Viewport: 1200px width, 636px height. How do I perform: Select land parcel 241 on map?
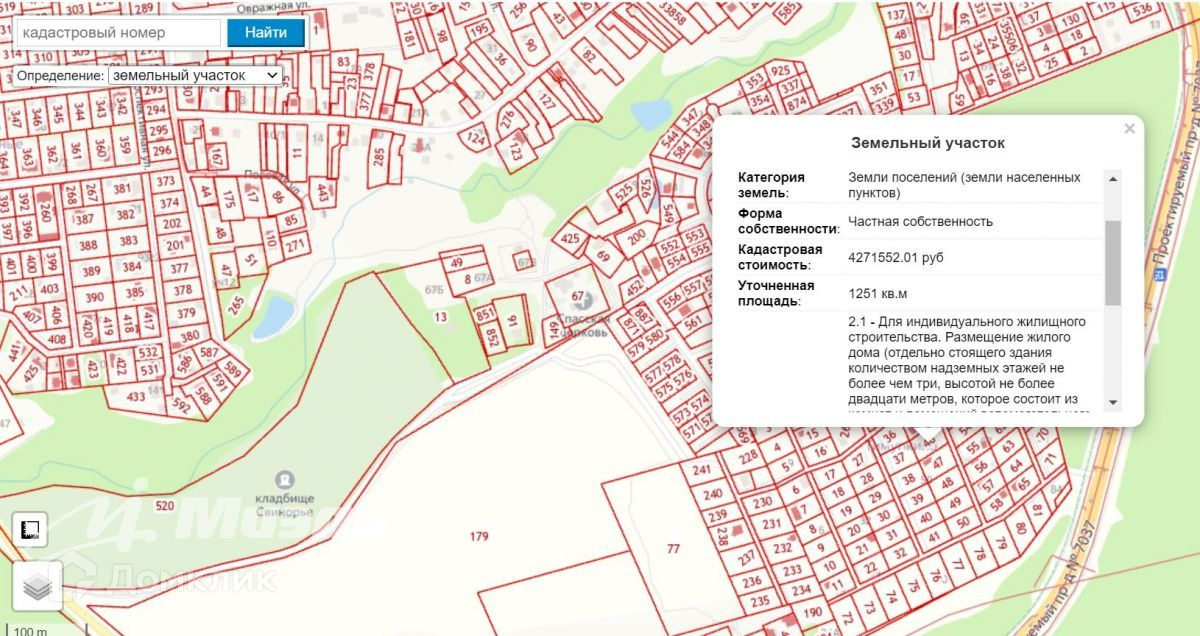pos(701,470)
